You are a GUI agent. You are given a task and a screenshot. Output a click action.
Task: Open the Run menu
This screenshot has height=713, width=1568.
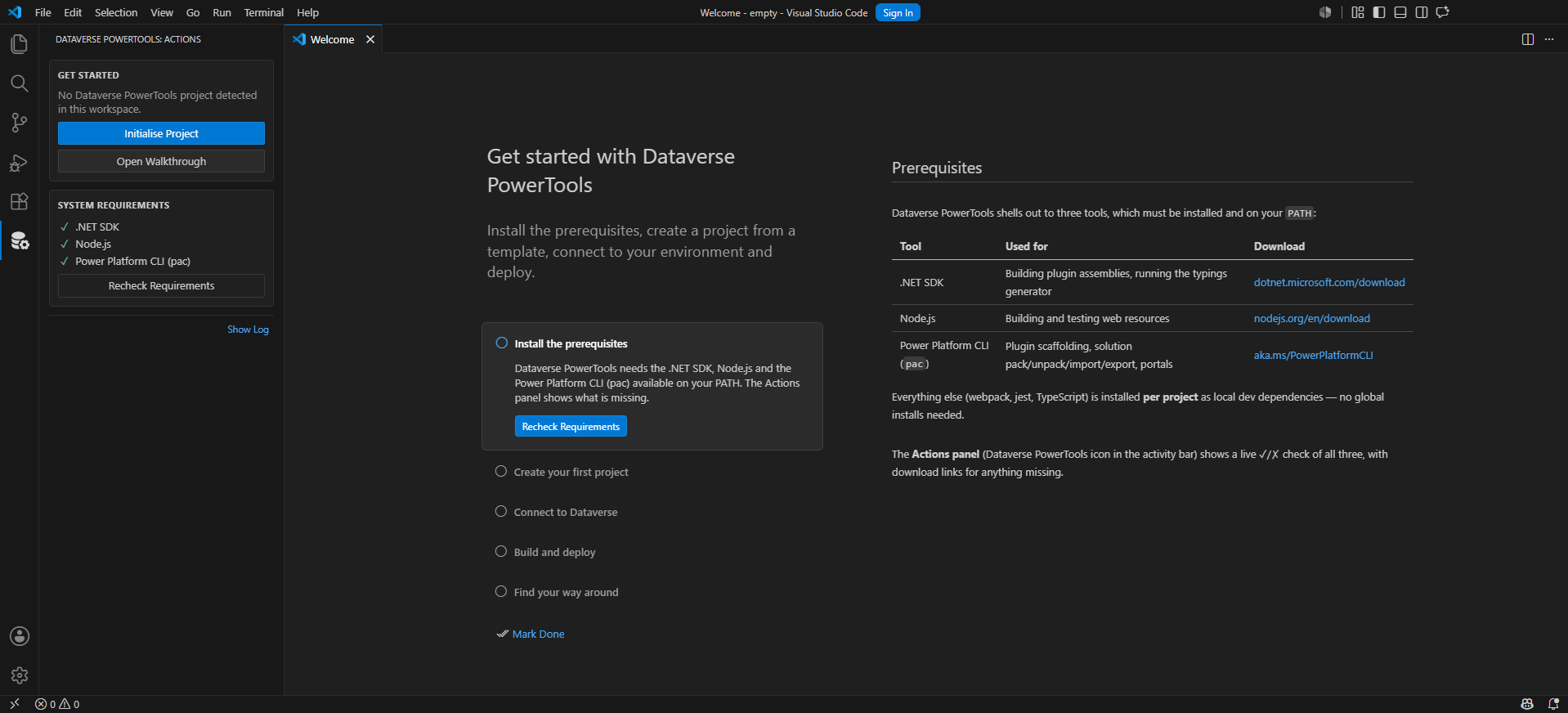click(x=222, y=12)
